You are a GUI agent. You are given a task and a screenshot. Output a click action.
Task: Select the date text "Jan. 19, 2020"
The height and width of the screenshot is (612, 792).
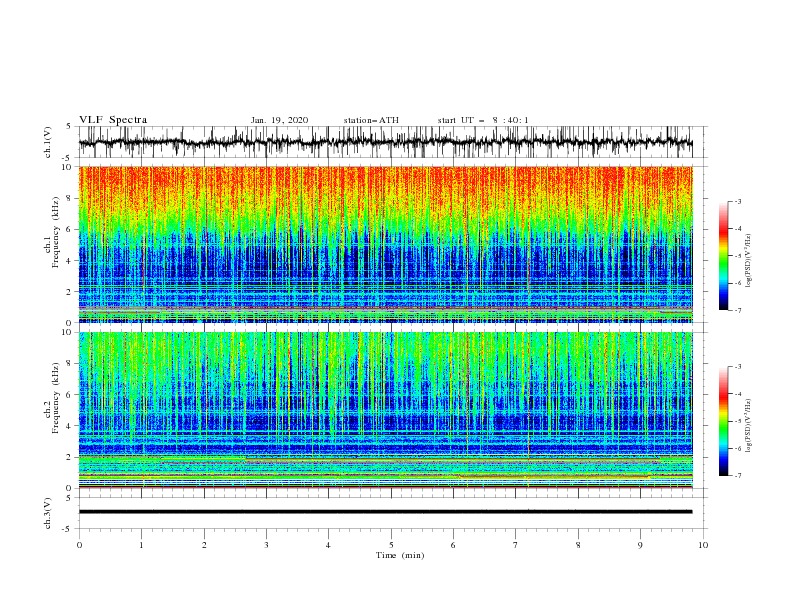279,120
